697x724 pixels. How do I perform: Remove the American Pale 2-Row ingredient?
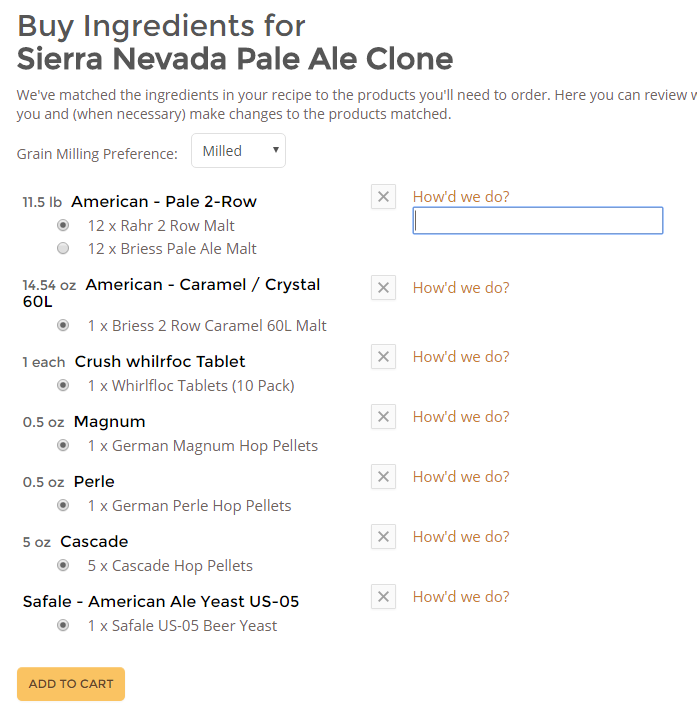point(383,197)
